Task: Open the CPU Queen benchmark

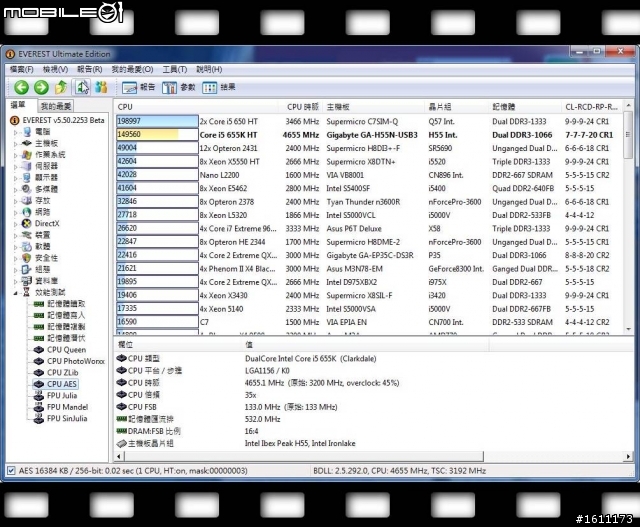Action: [x=60, y=349]
